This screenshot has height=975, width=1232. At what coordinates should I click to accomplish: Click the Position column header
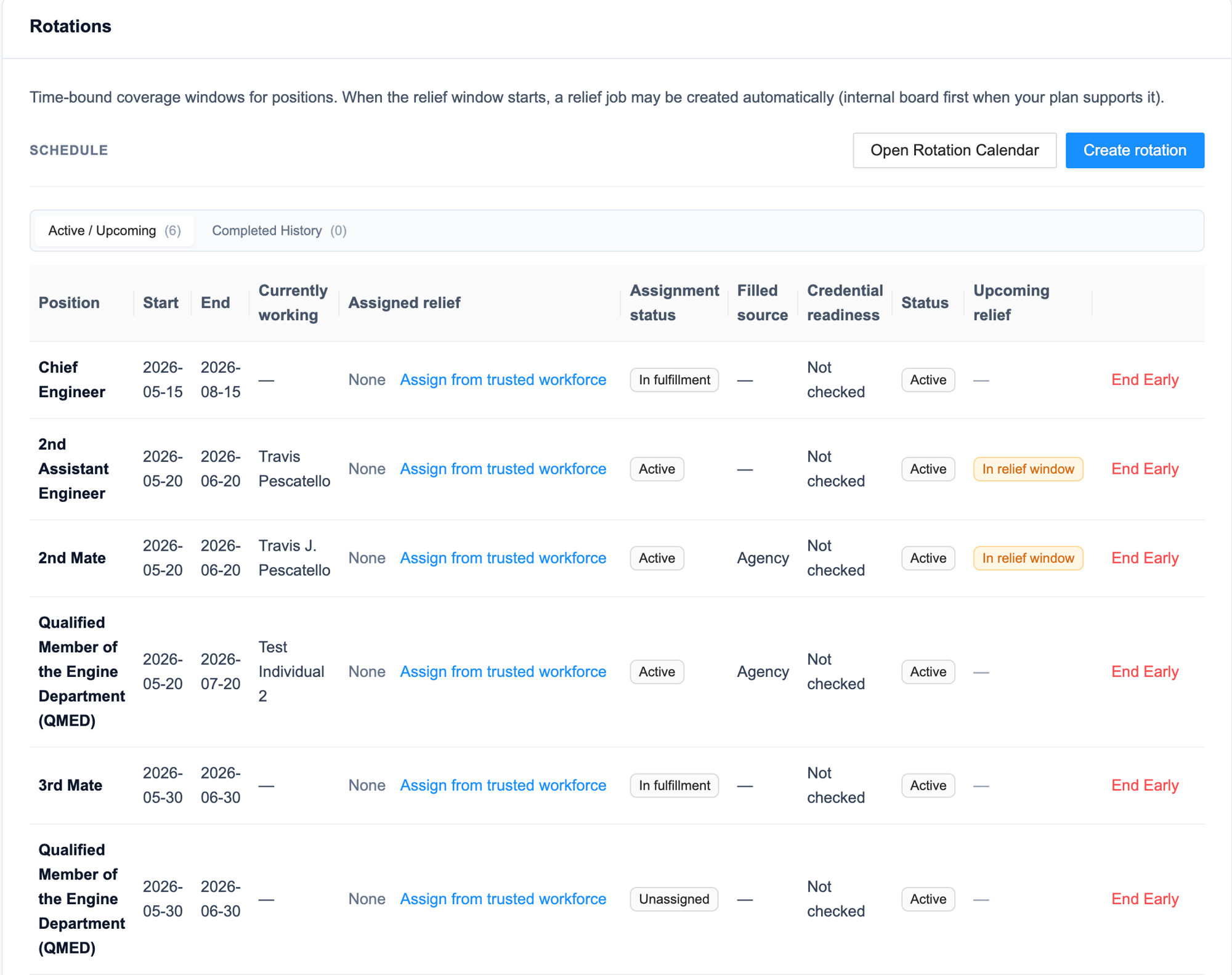point(69,303)
